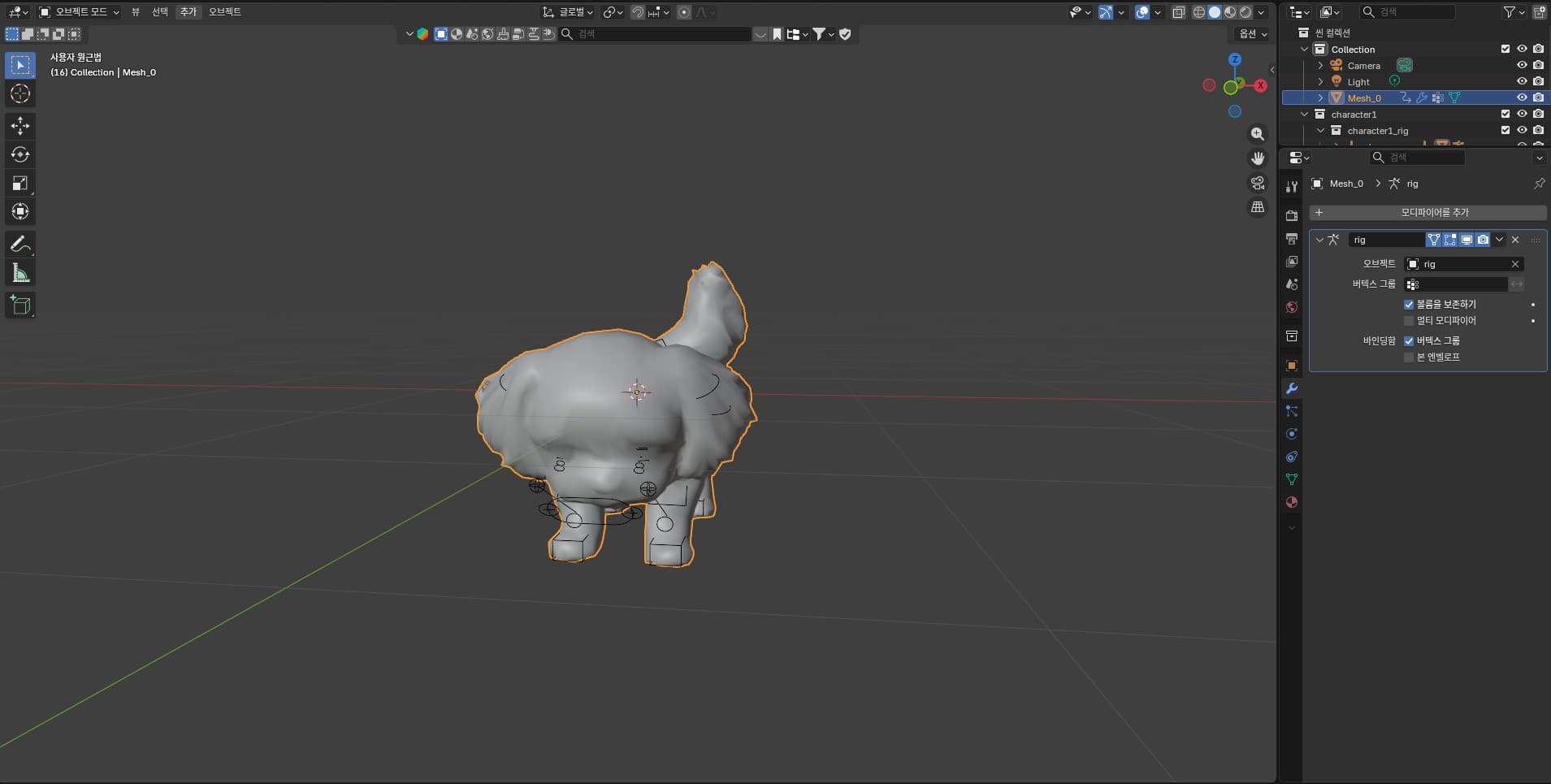The image size is (1551, 784).
Task: Toggle snapping magnet icon
Action: pyautogui.click(x=638, y=12)
